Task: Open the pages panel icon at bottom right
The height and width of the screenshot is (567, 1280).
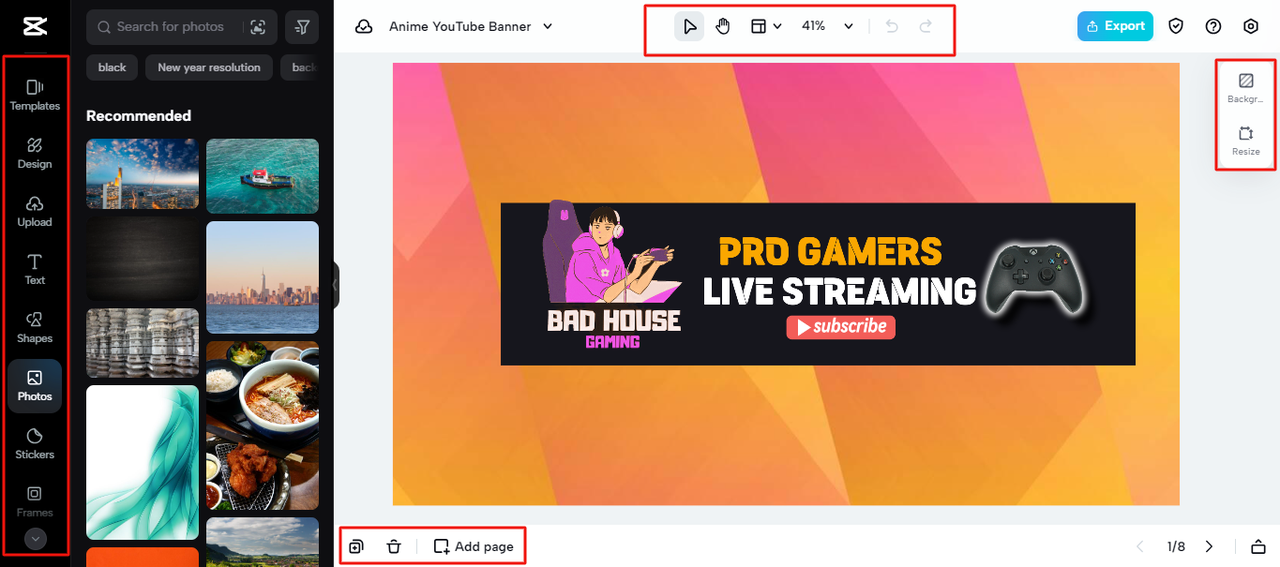Action: point(1258,547)
